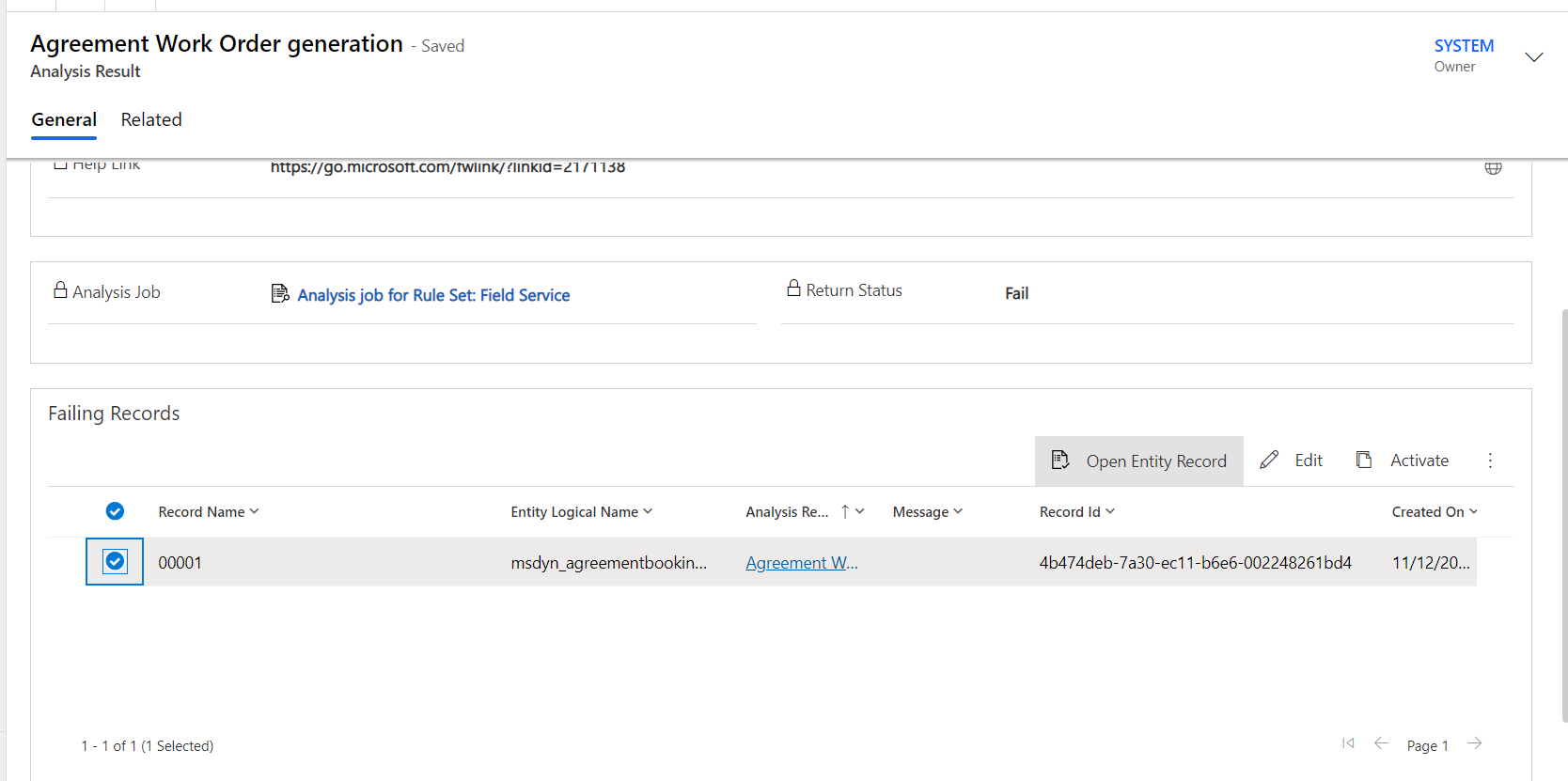Open the globe icon beside the help link
Viewport: 1568px width, 781px height.
1493,167
